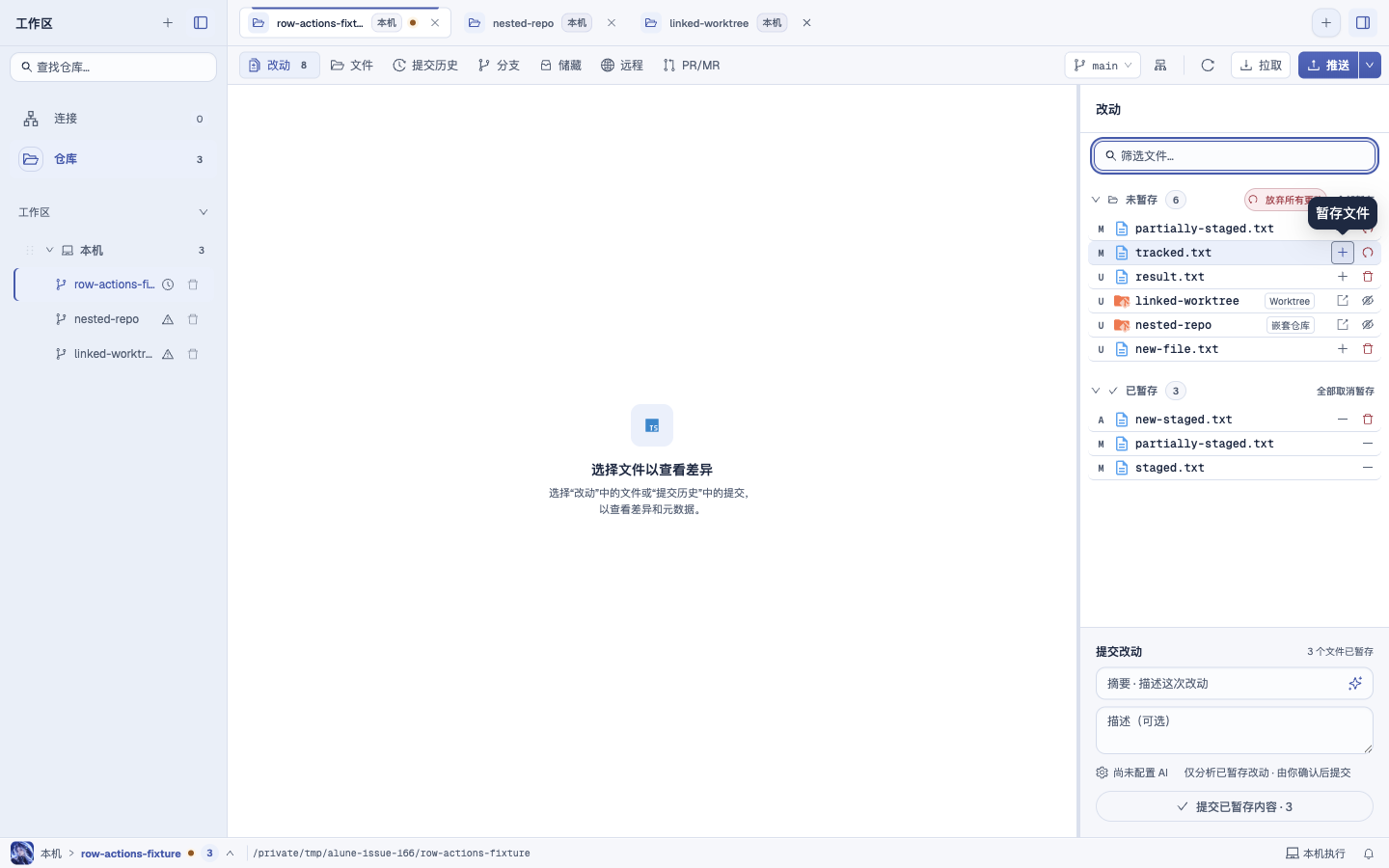Click the 推送 push button

click(1328, 66)
